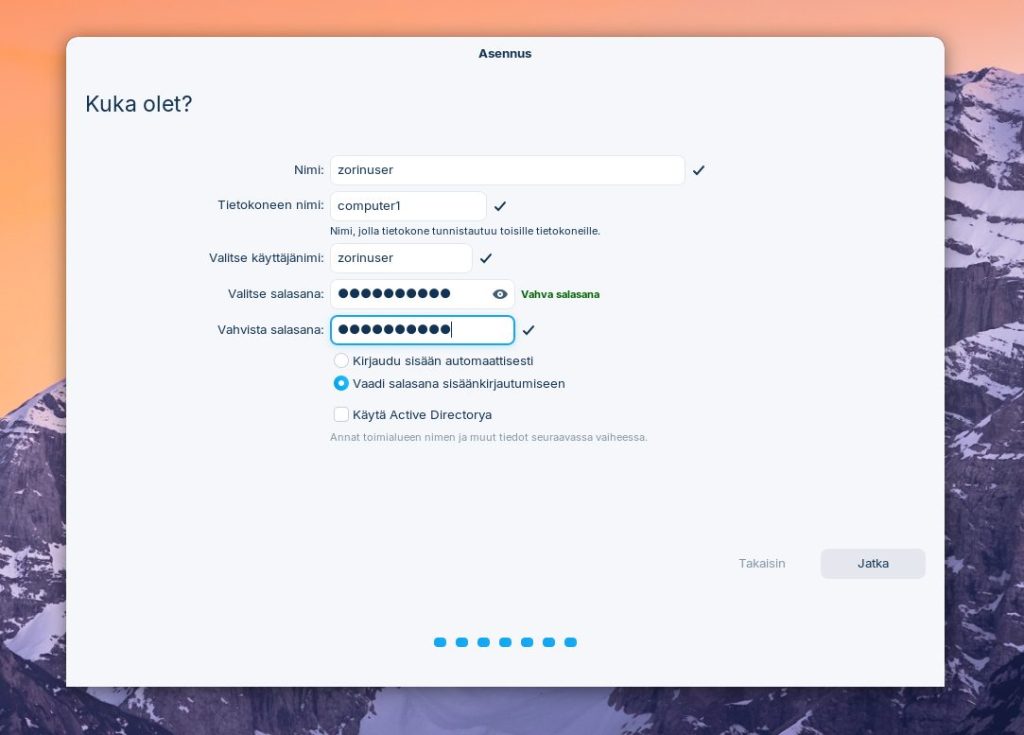Click checkmark beside Tietokoneen nimi field
Screen dimensions: 1024x735
coord(500,206)
